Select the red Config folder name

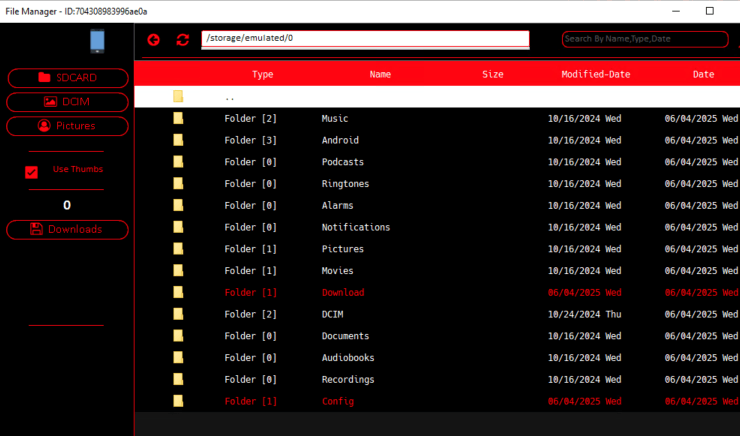pyautogui.click(x=337, y=401)
